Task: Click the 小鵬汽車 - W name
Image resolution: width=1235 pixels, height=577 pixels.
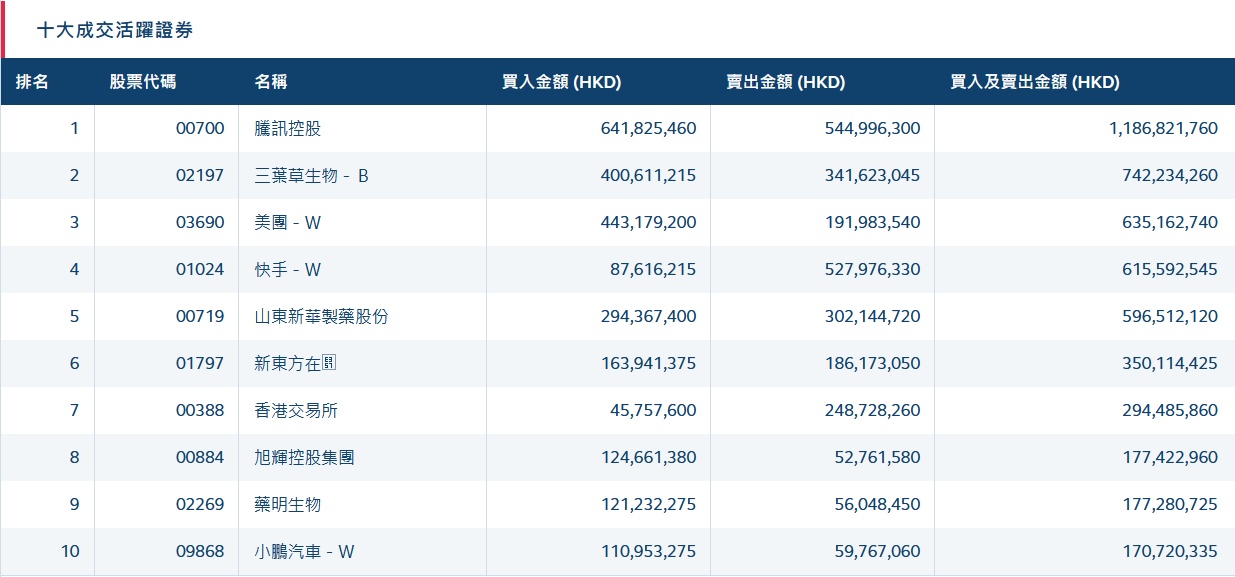Action: pos(305,552)
